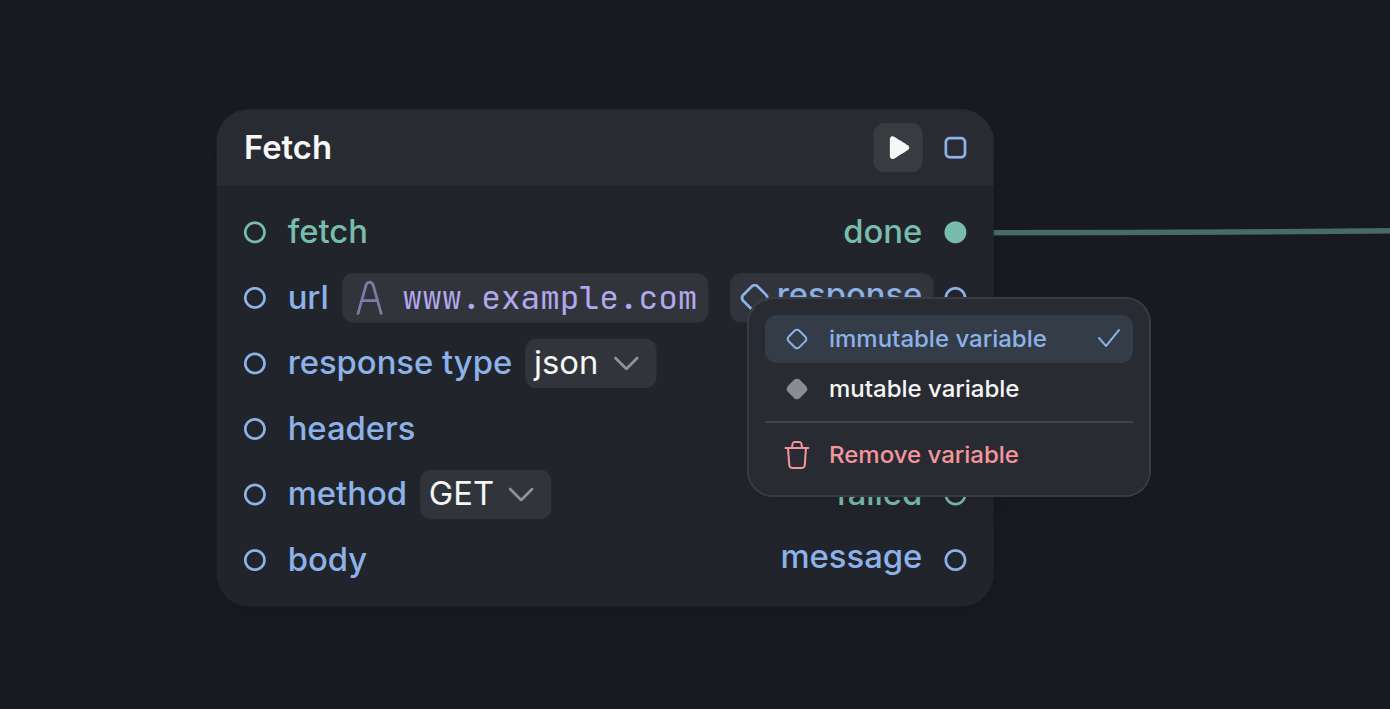Image resolution: width=1390 pixels, height=709 pixels.
Task: Click the chevron next to json
Action: click(x=626, y=364)
